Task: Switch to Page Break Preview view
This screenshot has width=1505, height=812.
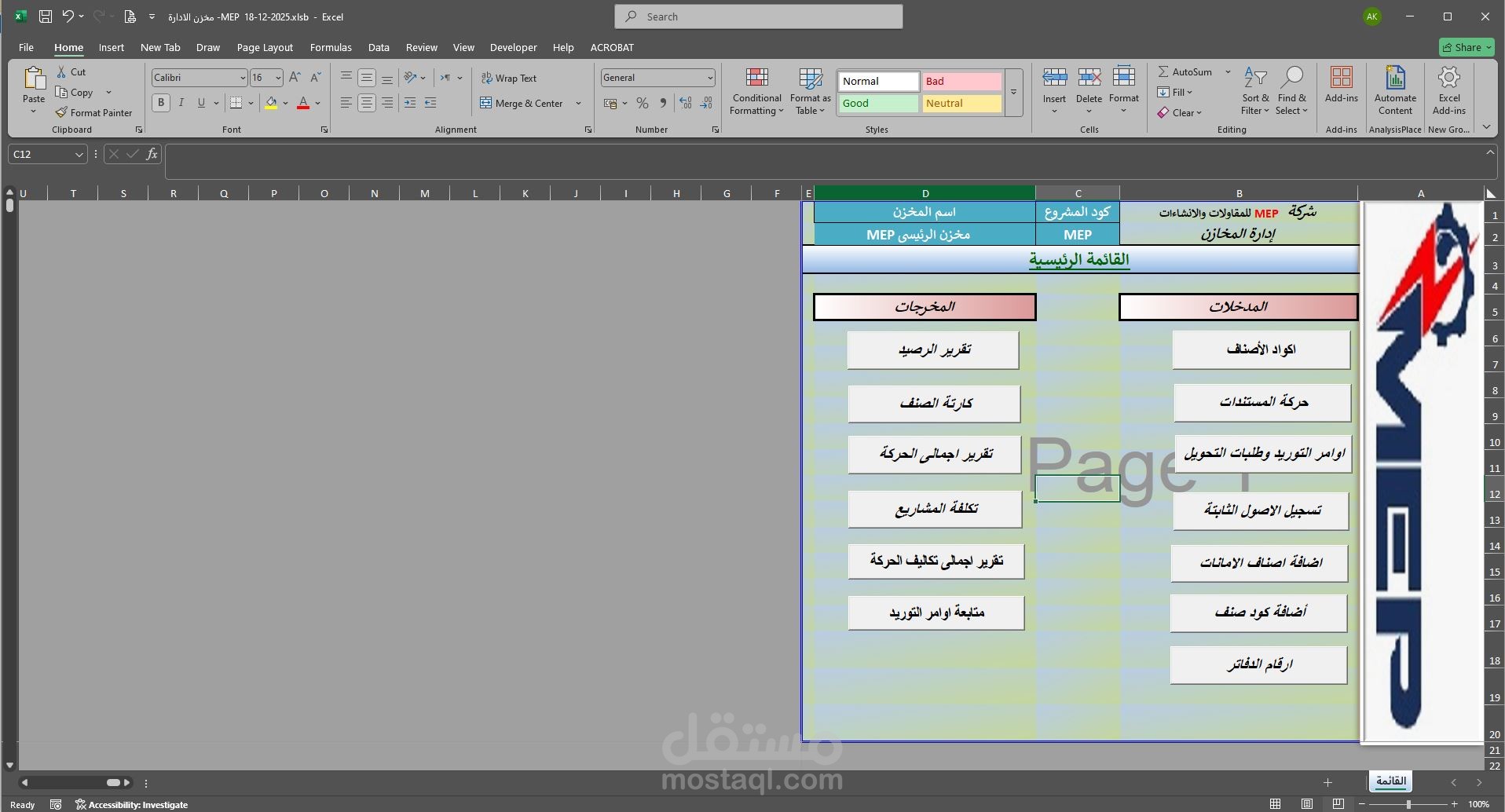Action: point(1338,804)
